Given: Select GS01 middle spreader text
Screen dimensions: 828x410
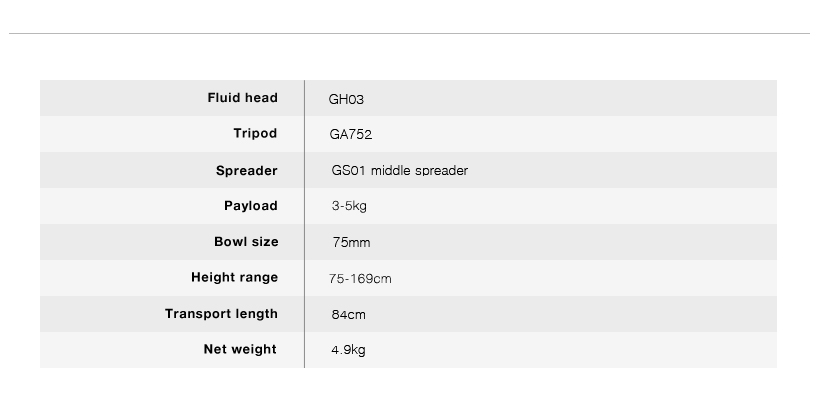Looking at the screenshot, I should (400, 171).
